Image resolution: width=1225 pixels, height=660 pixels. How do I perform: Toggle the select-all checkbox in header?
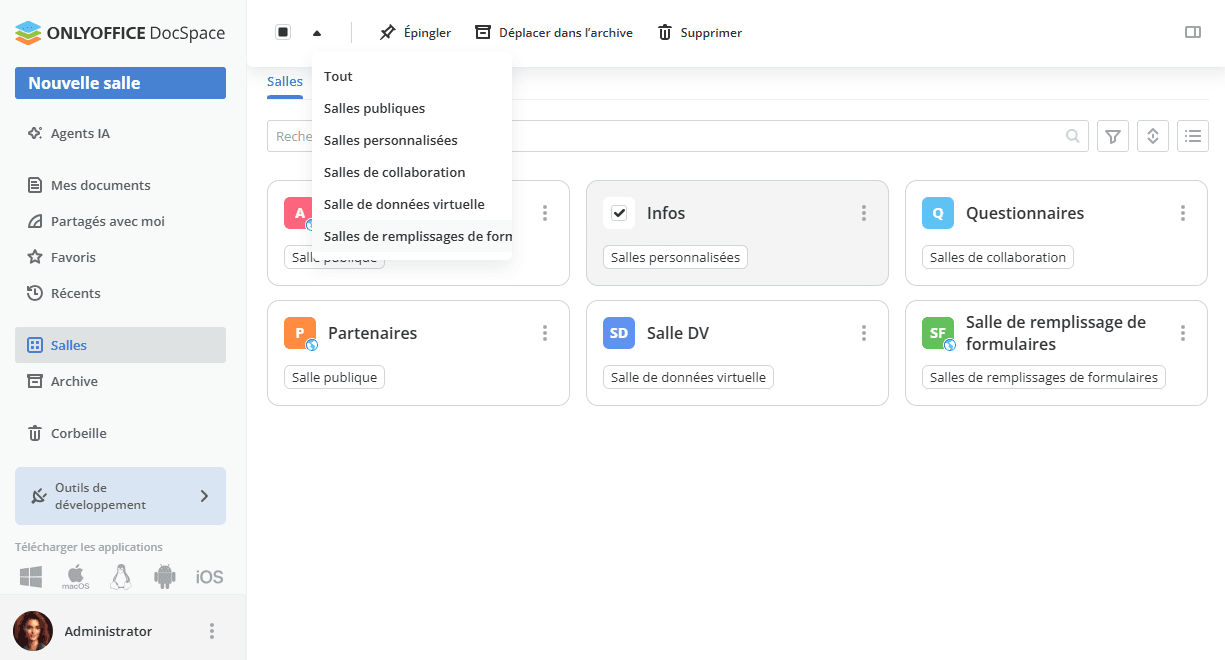click(x=283, y=32)
